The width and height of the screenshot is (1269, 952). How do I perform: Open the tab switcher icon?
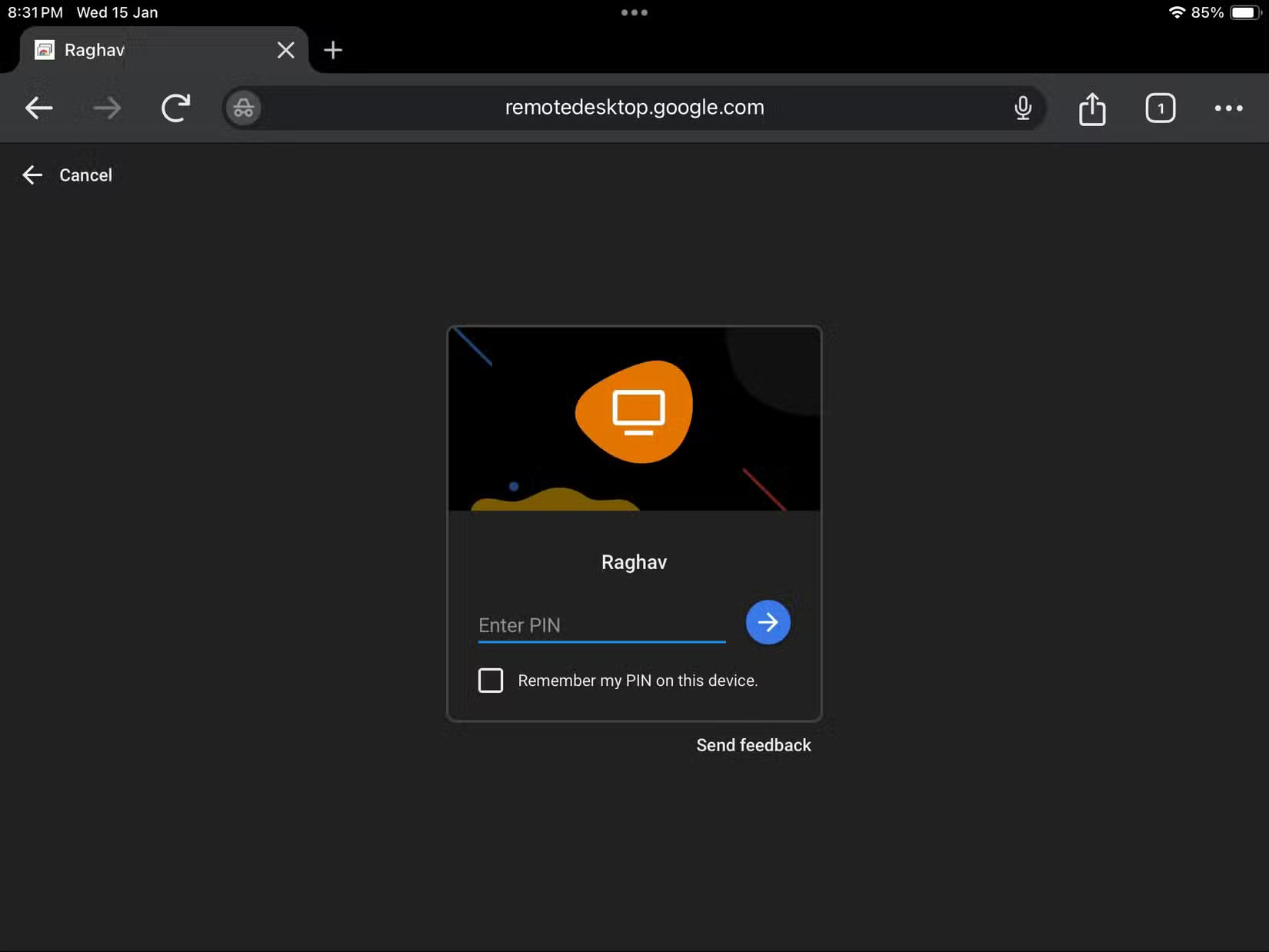coord(1161,108)
